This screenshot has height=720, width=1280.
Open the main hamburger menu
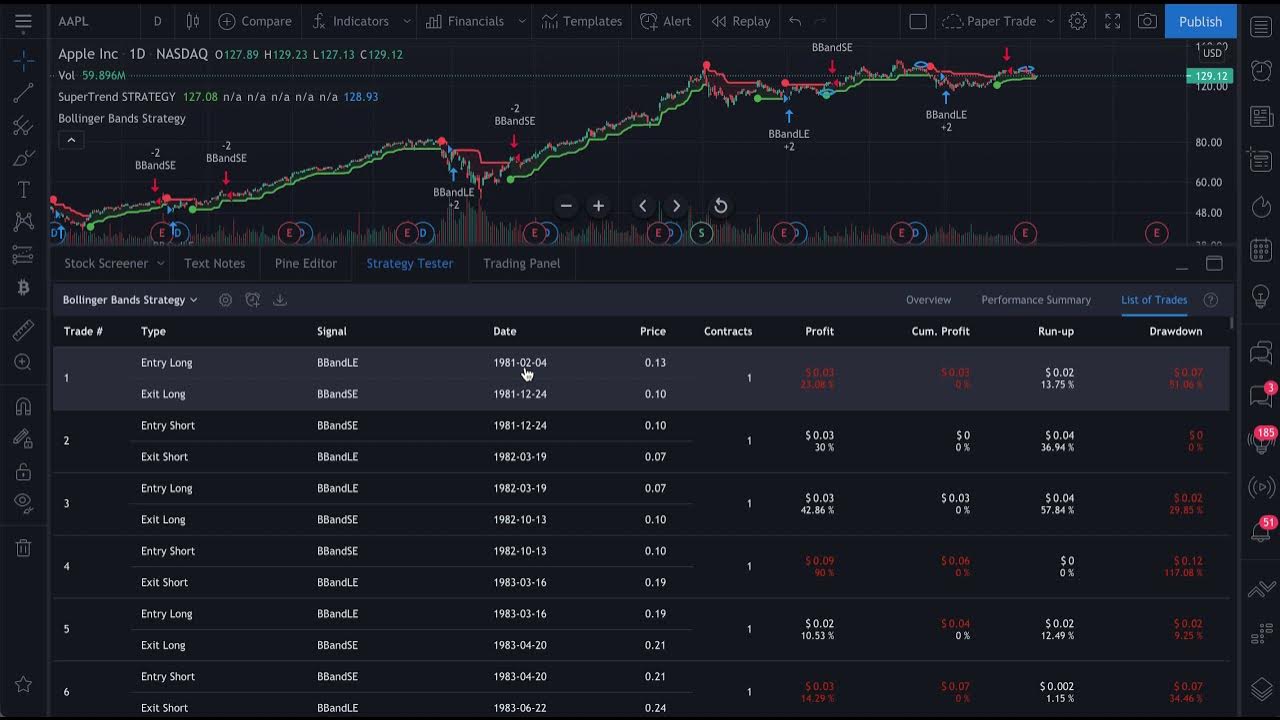tap(23, 21)
